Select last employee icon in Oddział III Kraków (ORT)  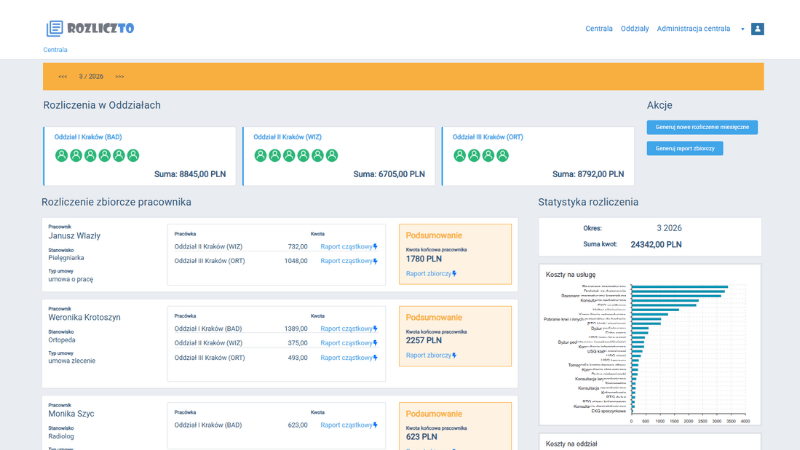tap(503, 155)
